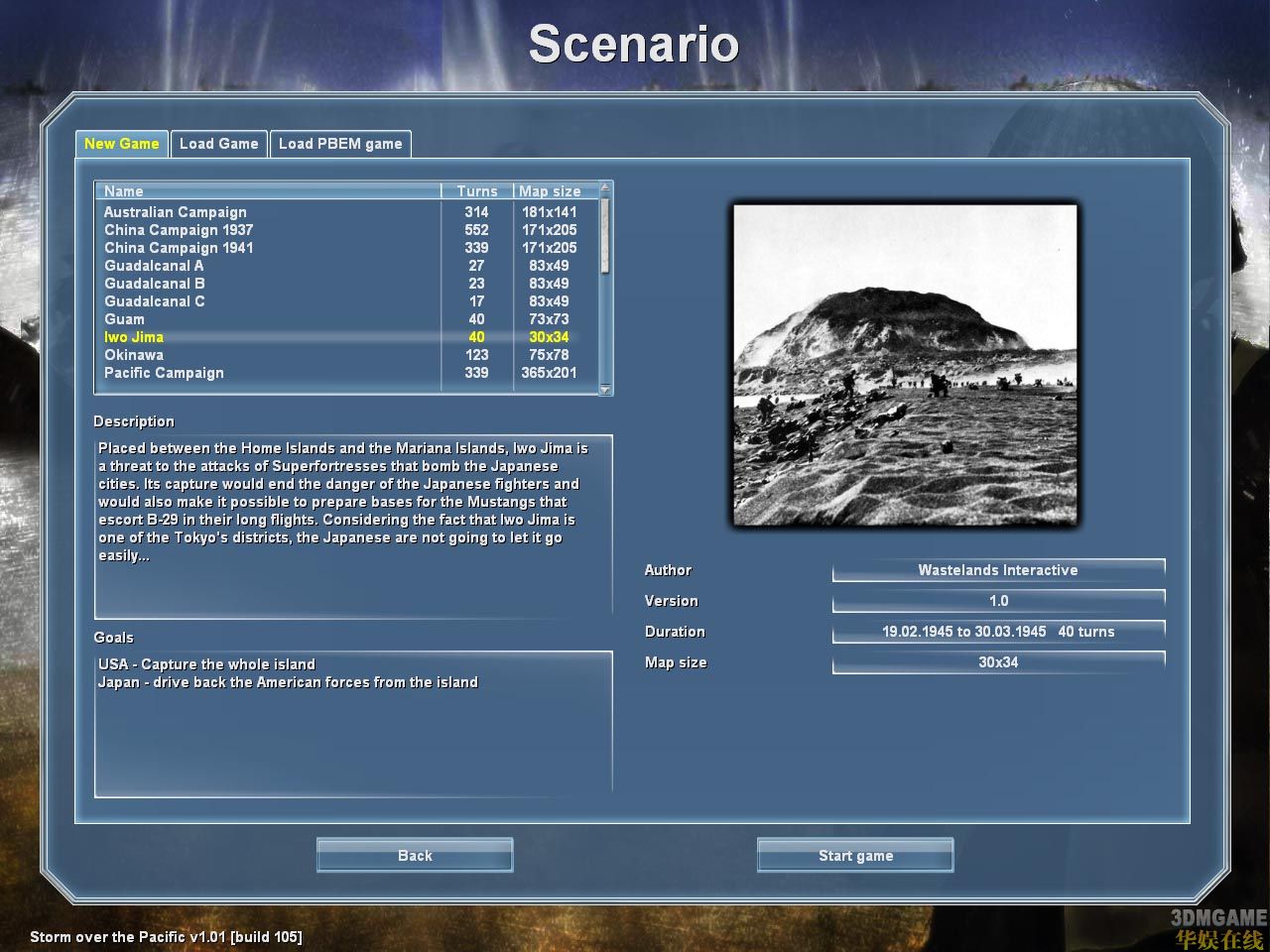Screen dimensions: 1270x952
Task: Open the Load PBEM game tab
Action: point(340,144)
